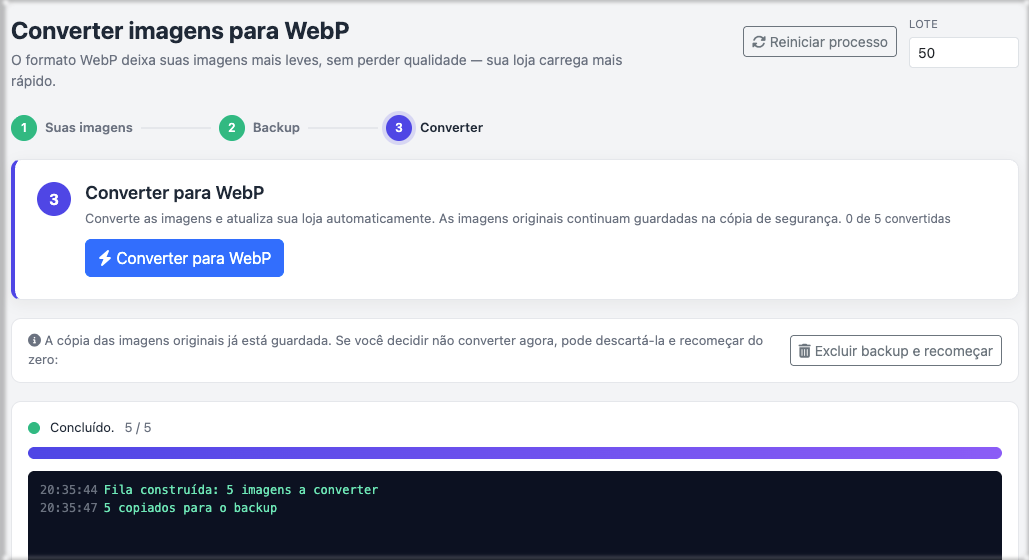The width and height of the screenshot is (1029, 560).
Task: Click log line 5 copiados para o backup
Action: pos(190,508)
